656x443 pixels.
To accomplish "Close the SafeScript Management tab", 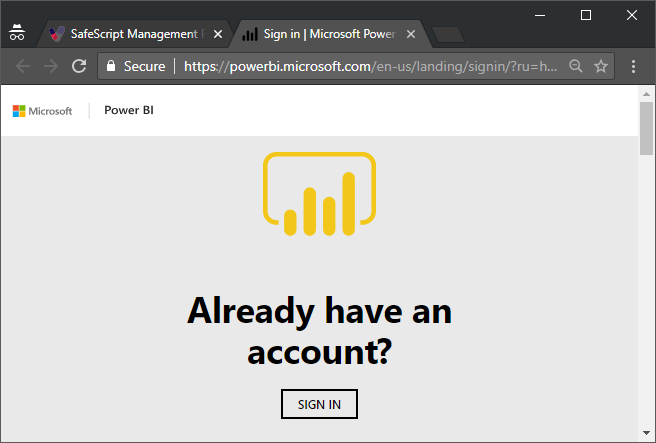I will click(x=218, y=34).
